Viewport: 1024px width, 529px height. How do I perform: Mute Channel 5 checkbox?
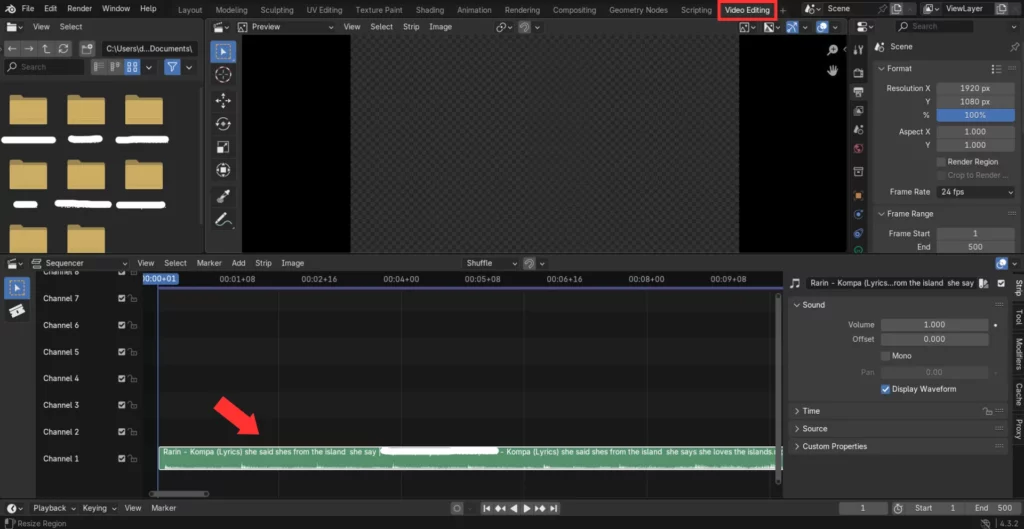click(121, 352)
